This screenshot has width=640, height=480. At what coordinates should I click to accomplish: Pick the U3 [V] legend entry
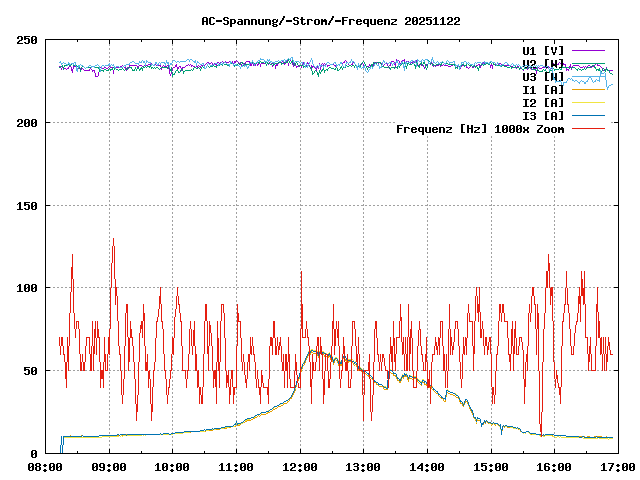coord(543,76)
